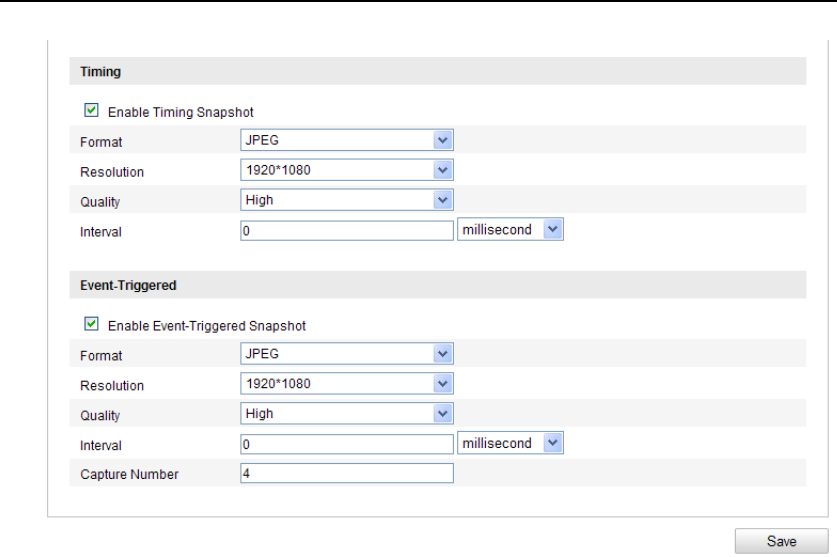Image resolution: width=837 pixels, height=557 pixels.
Task: Open the Timing Quality dropdown
Action: 347,200
